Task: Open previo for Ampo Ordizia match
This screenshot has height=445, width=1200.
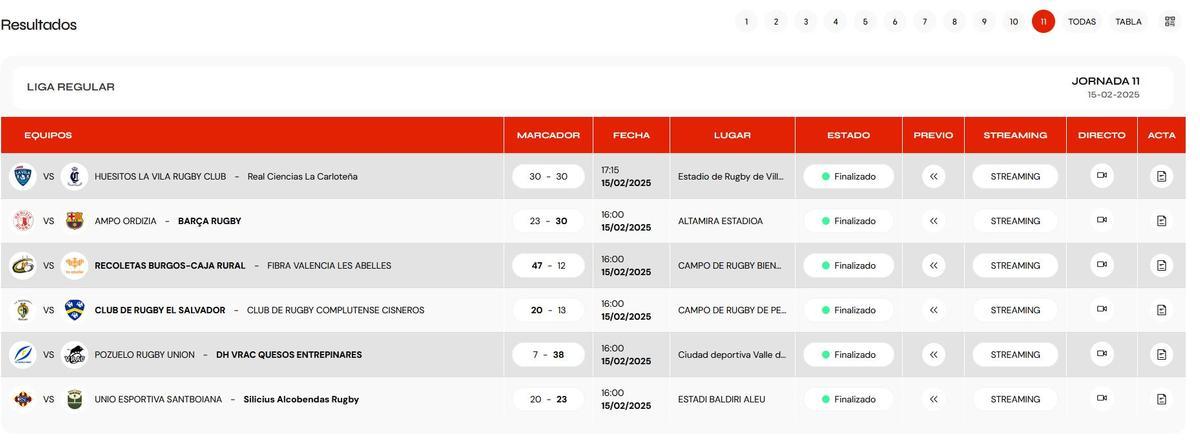Action: point(934,221)
